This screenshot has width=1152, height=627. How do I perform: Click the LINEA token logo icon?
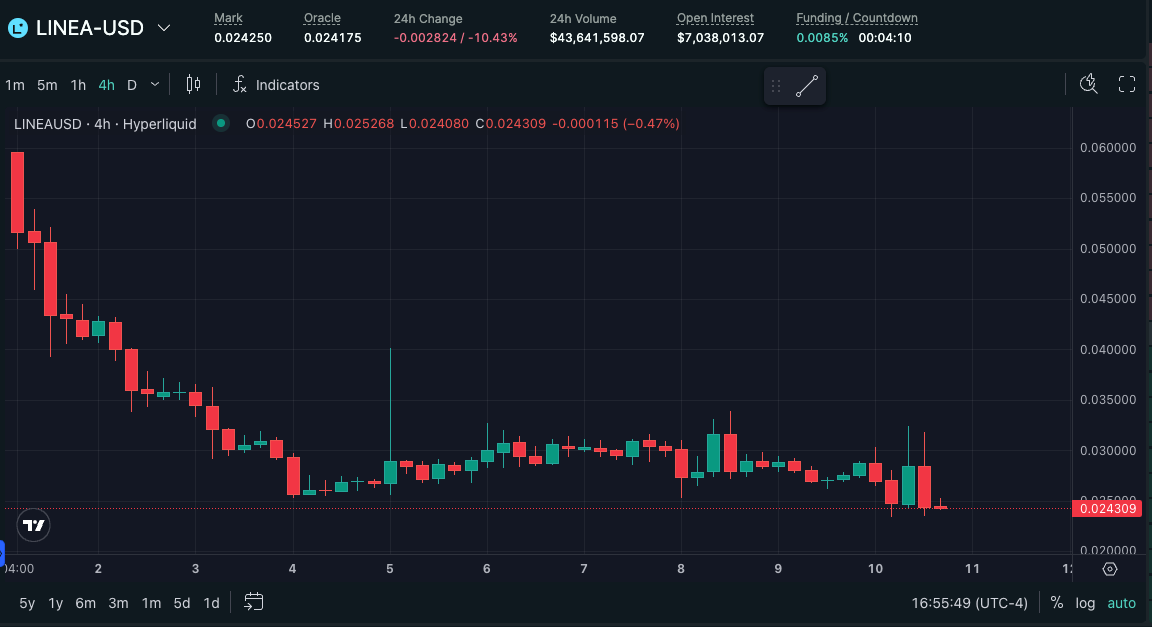pos(18,29)
